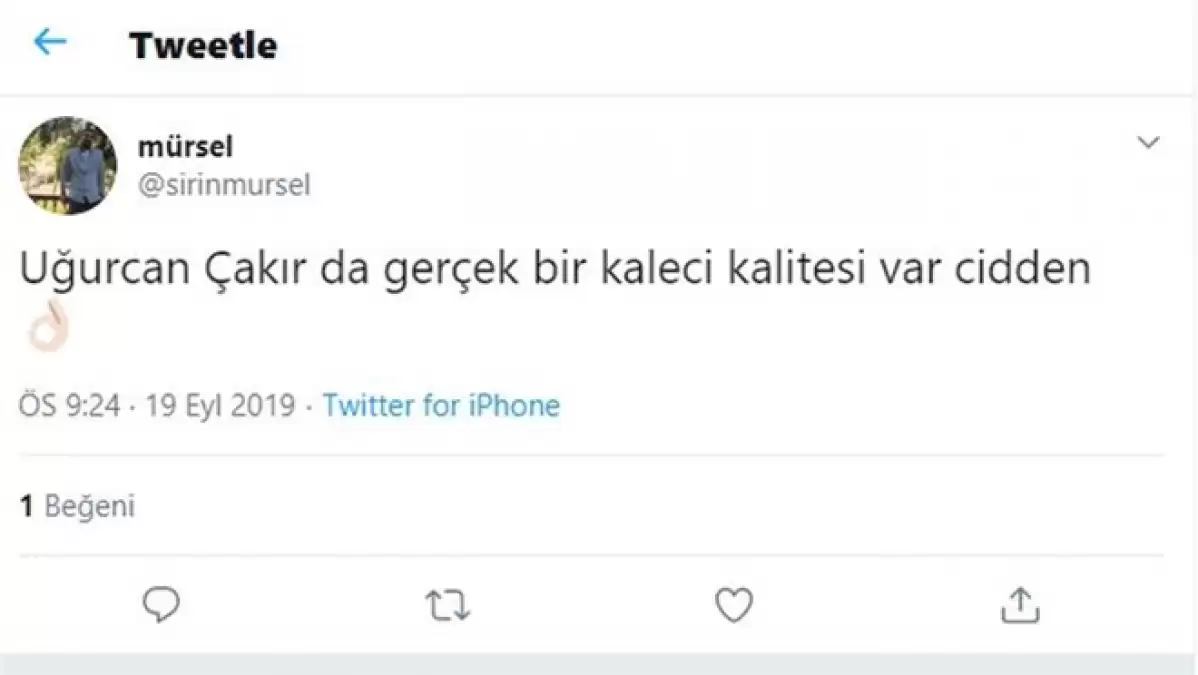Click the 19 Eyl 2019 date
The height and width of the screenshot is (675, 1198).
point(220,406)
